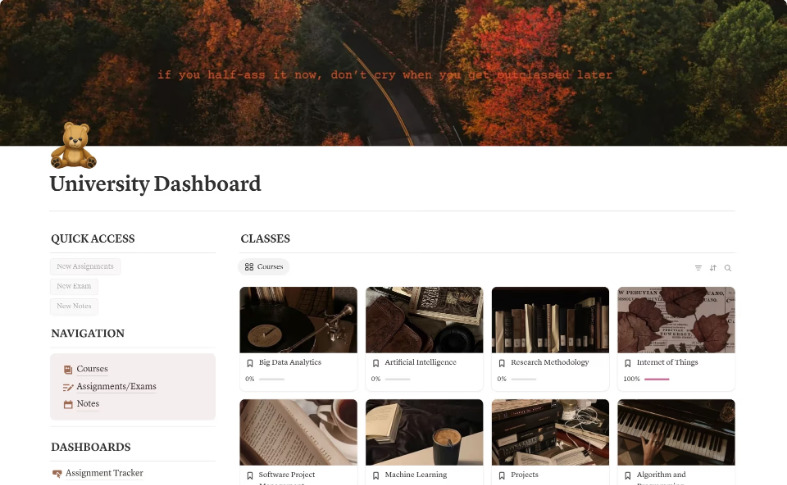Click the University Dashboard page title
This screenshot has width=787, height=485.
pos(156,184)
